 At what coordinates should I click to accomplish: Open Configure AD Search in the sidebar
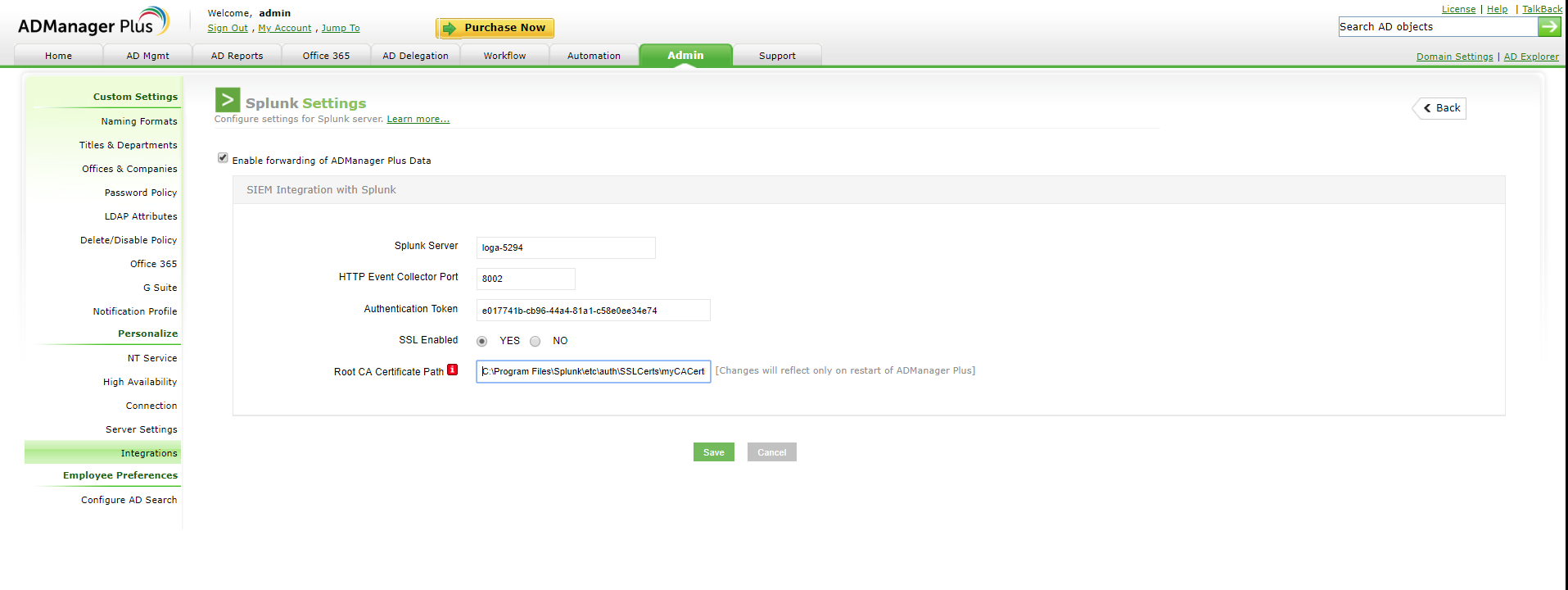click(129, 500)
